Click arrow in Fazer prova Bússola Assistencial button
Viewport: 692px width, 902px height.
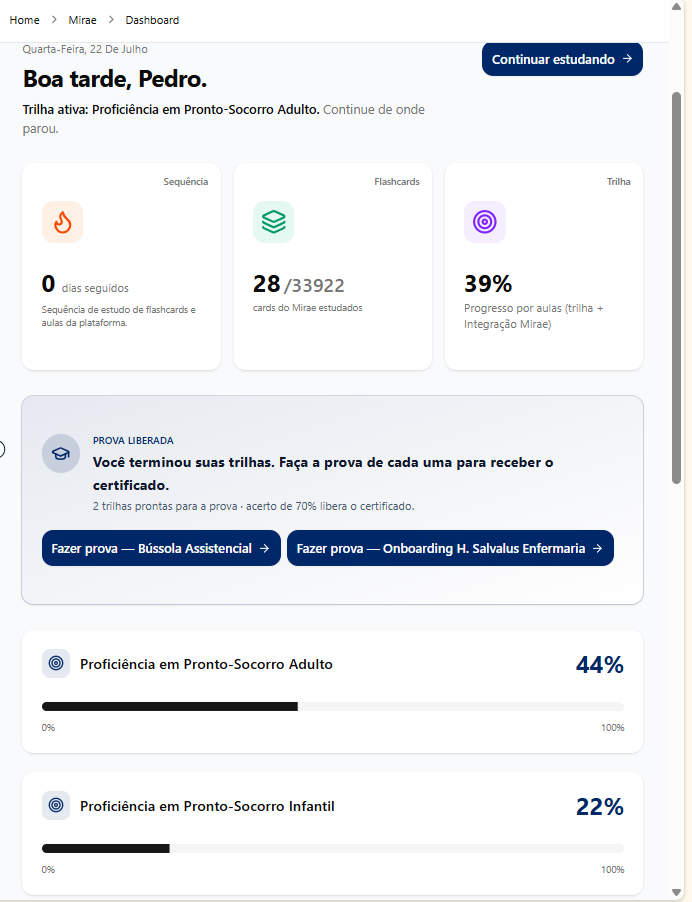(x=265, y=548)
